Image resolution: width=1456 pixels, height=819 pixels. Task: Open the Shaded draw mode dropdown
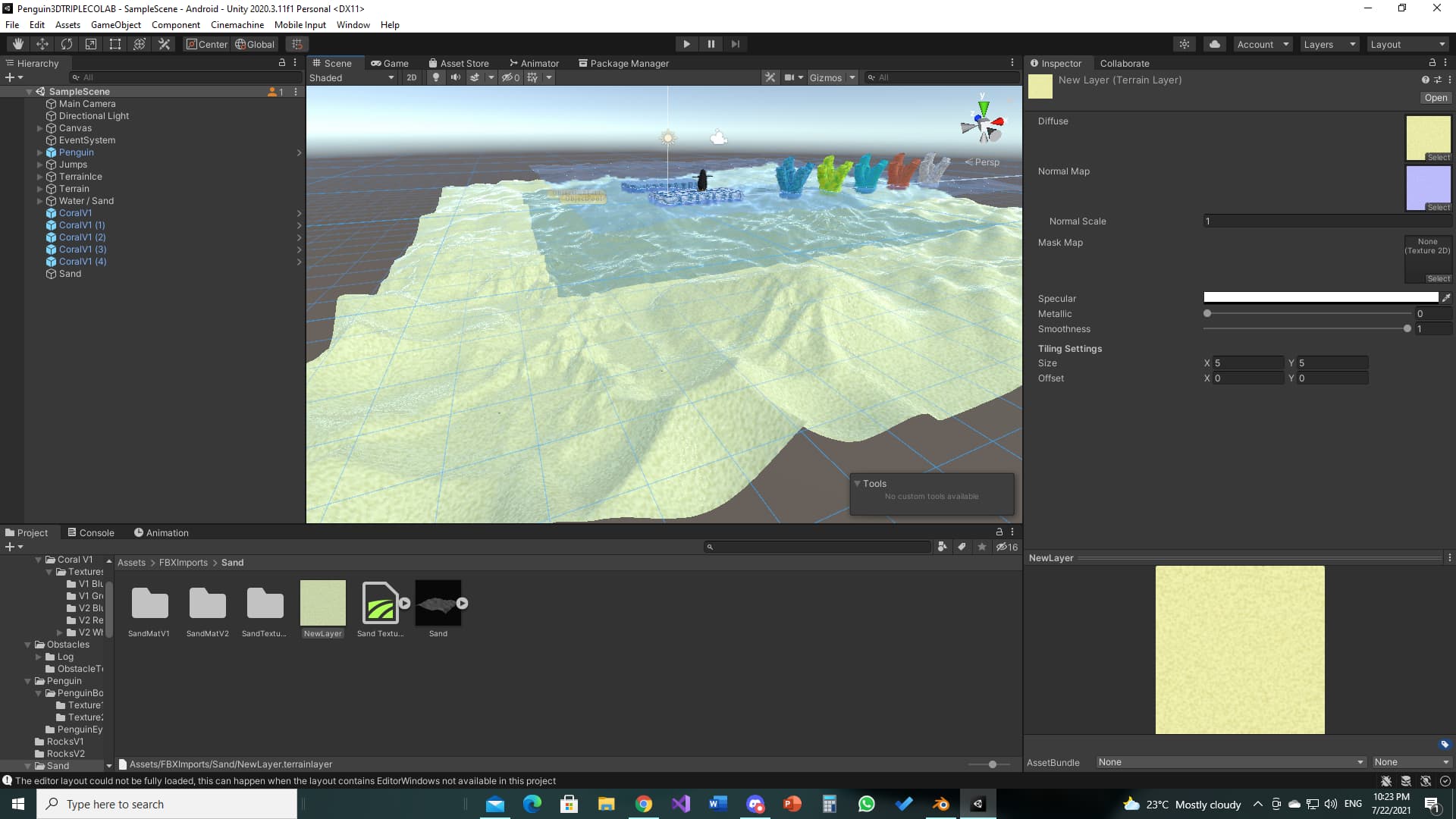point(349,77)
